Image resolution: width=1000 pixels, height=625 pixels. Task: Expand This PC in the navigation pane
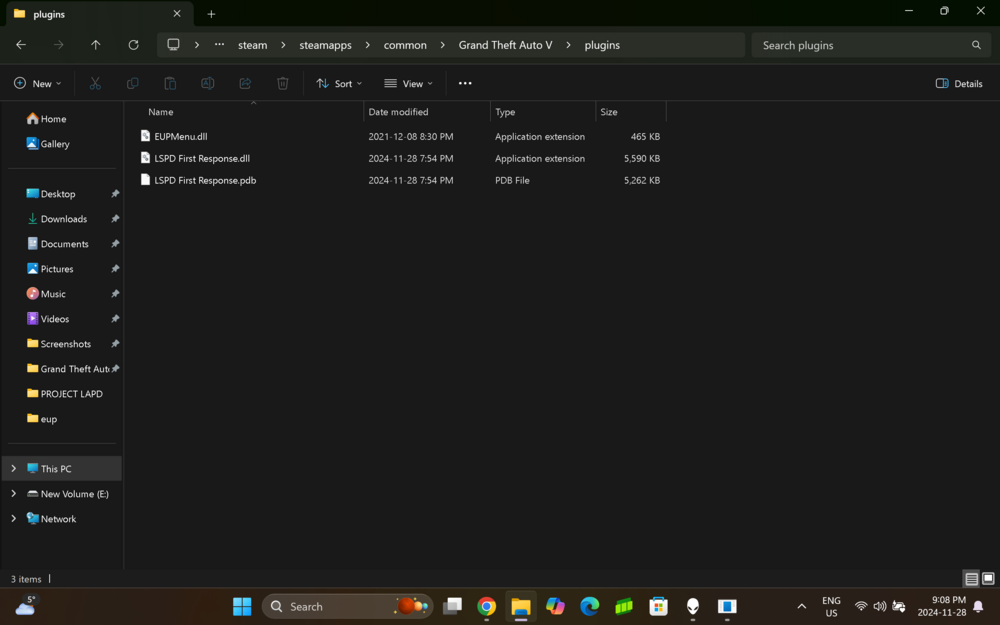12,468
